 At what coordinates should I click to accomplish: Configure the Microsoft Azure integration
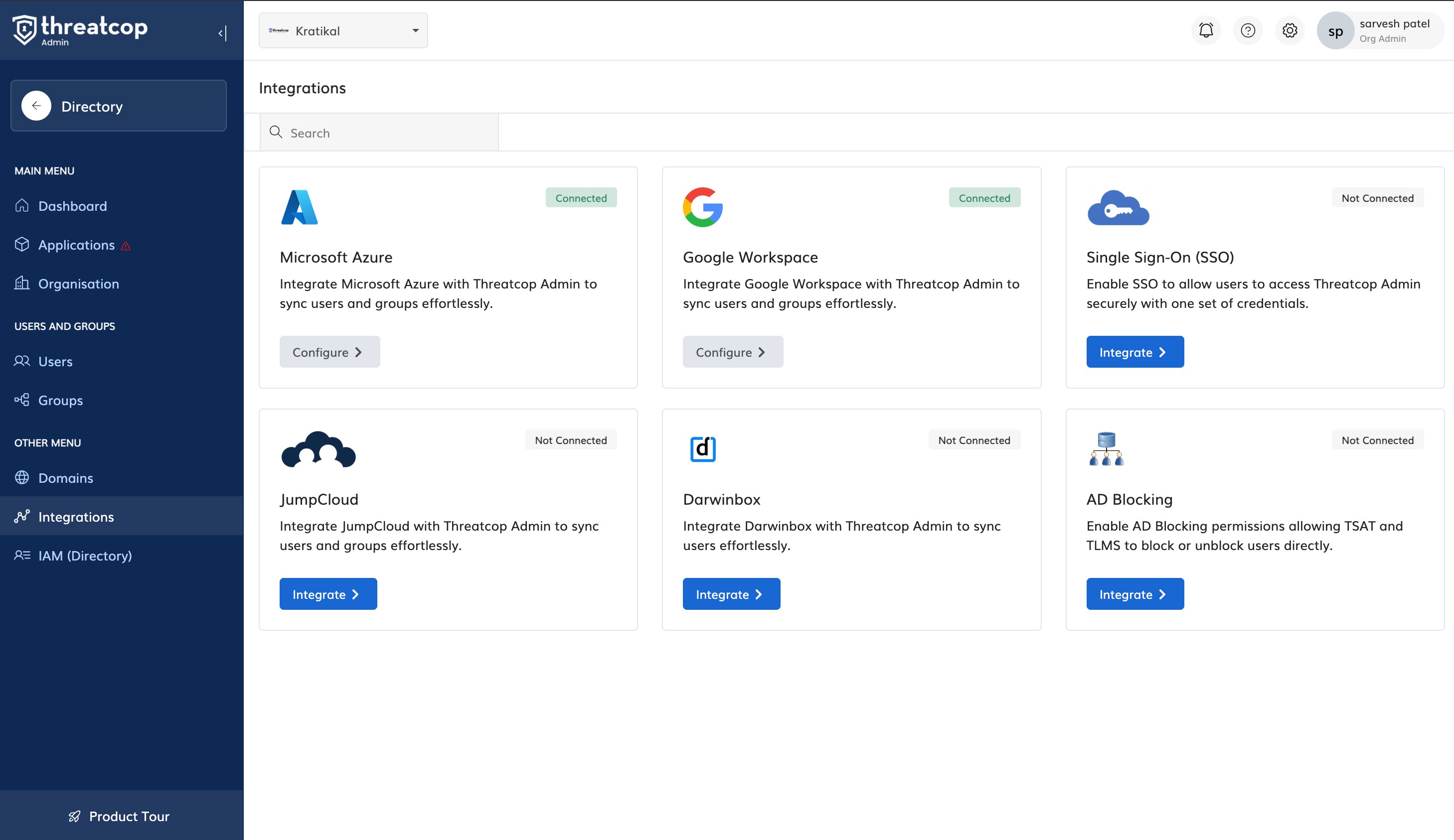[x=329, y=352]
